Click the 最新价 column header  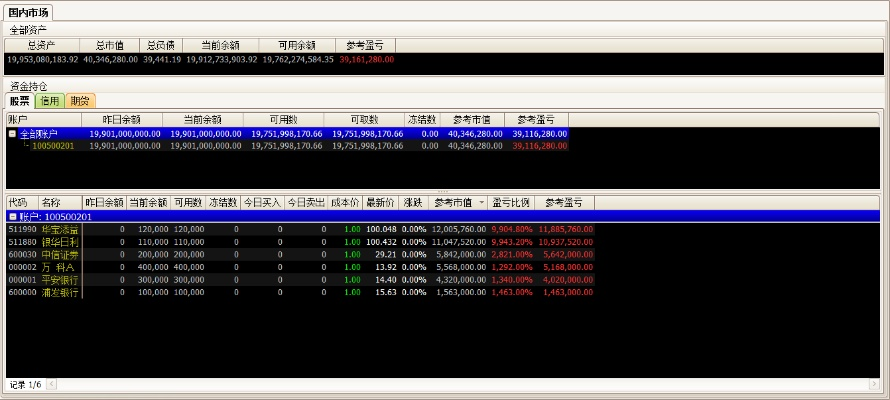[380, 203]
